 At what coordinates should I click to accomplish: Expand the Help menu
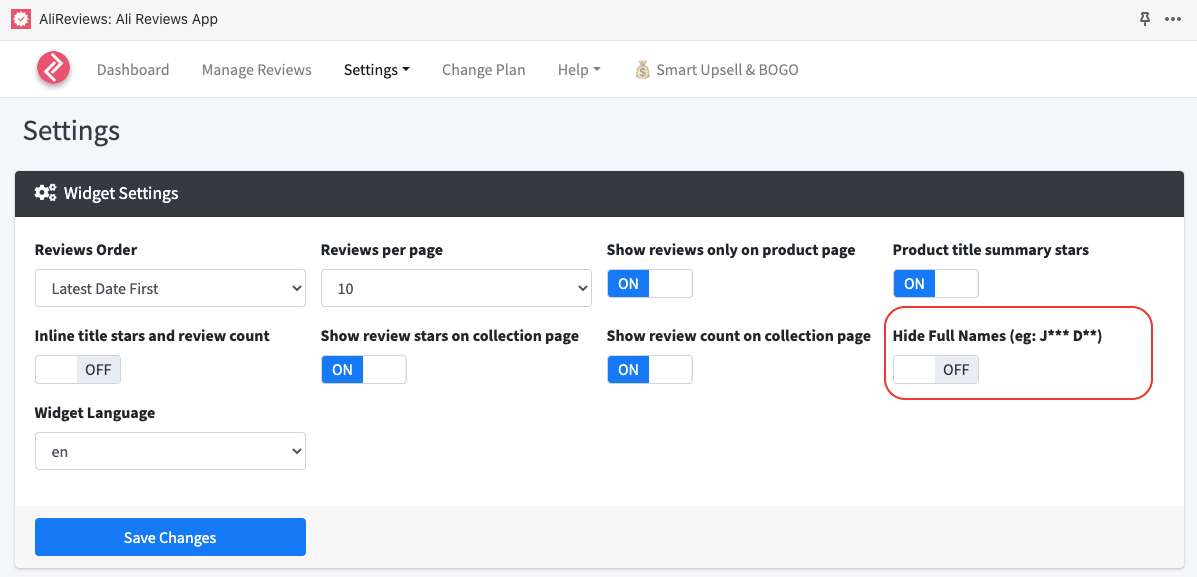point(578,70)
